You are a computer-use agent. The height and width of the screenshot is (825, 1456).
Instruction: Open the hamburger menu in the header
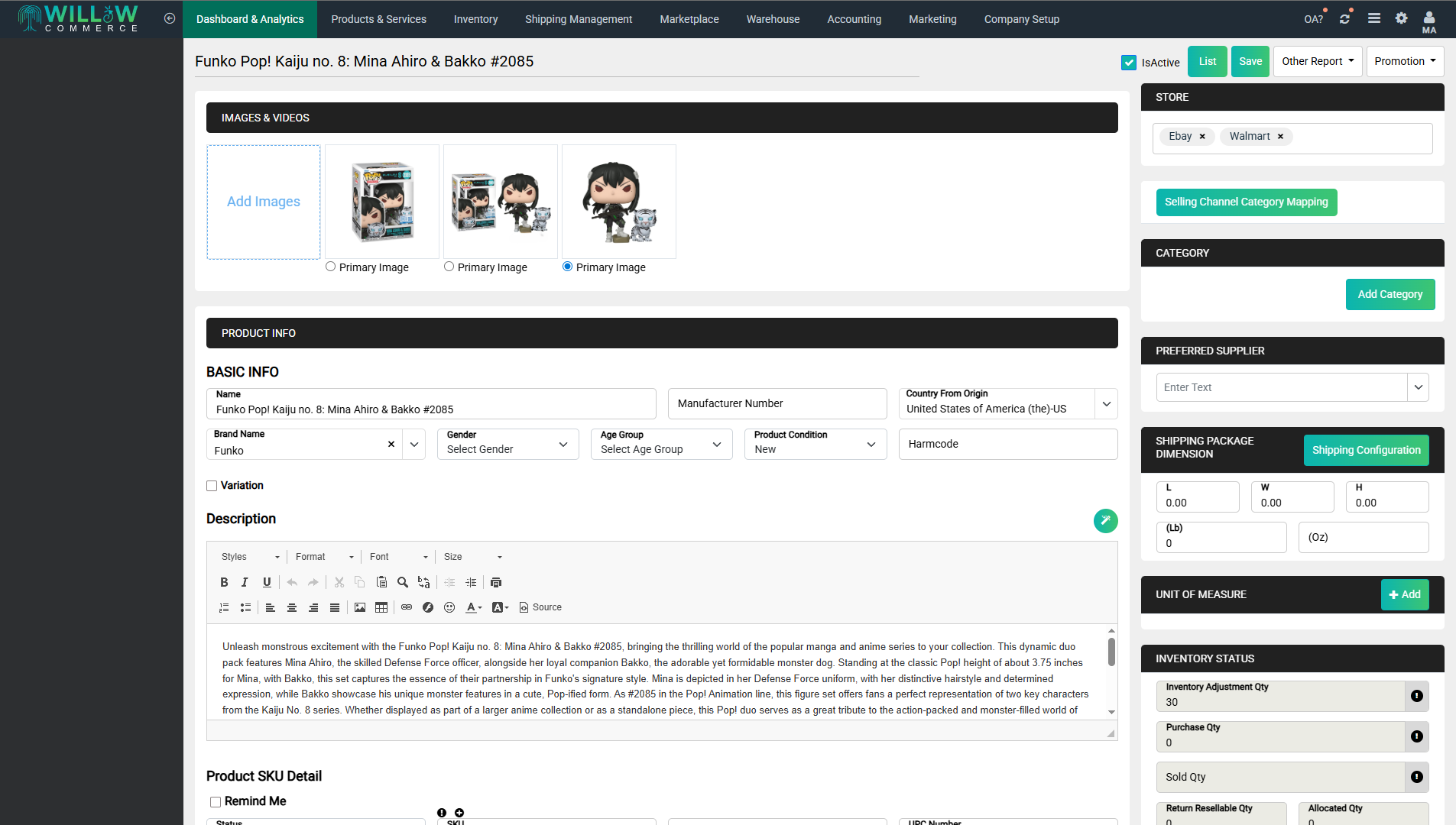[x=1374, y=18]
